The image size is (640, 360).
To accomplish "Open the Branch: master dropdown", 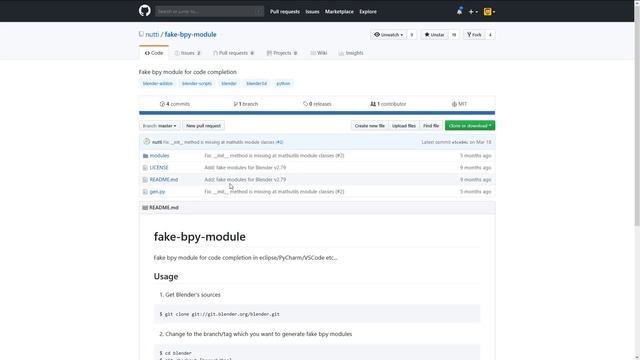I will pos(160,126).
